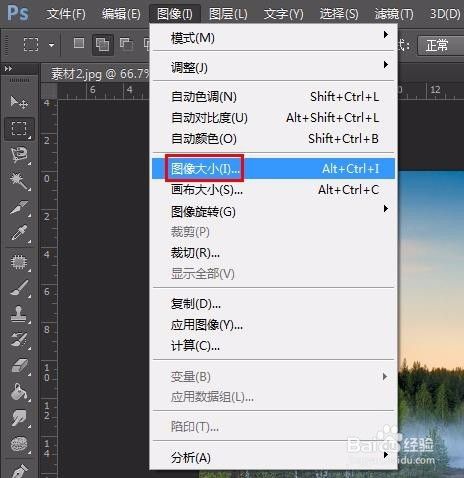Choose 裁切(R)... menu item
This screenshot has height=478, width=464.
click(x=273, y=253)
